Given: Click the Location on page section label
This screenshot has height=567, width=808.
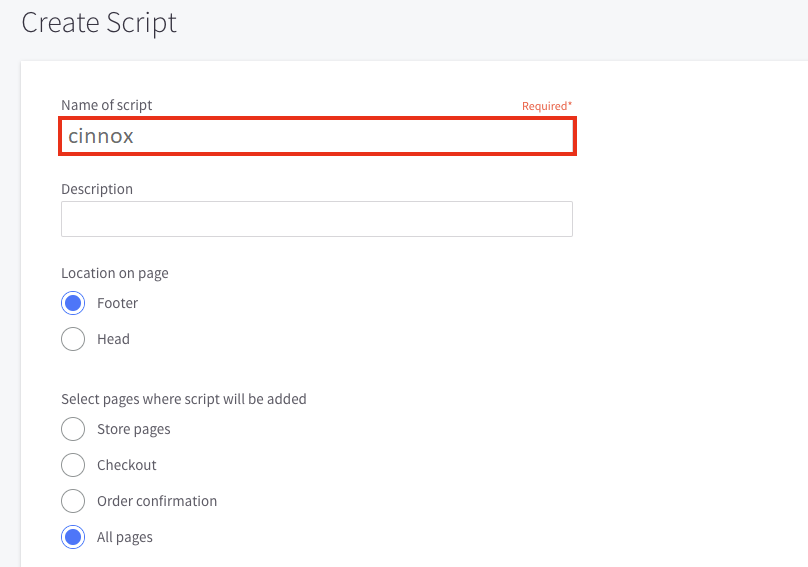Looking at the screenshot, I should click(115, 273).
